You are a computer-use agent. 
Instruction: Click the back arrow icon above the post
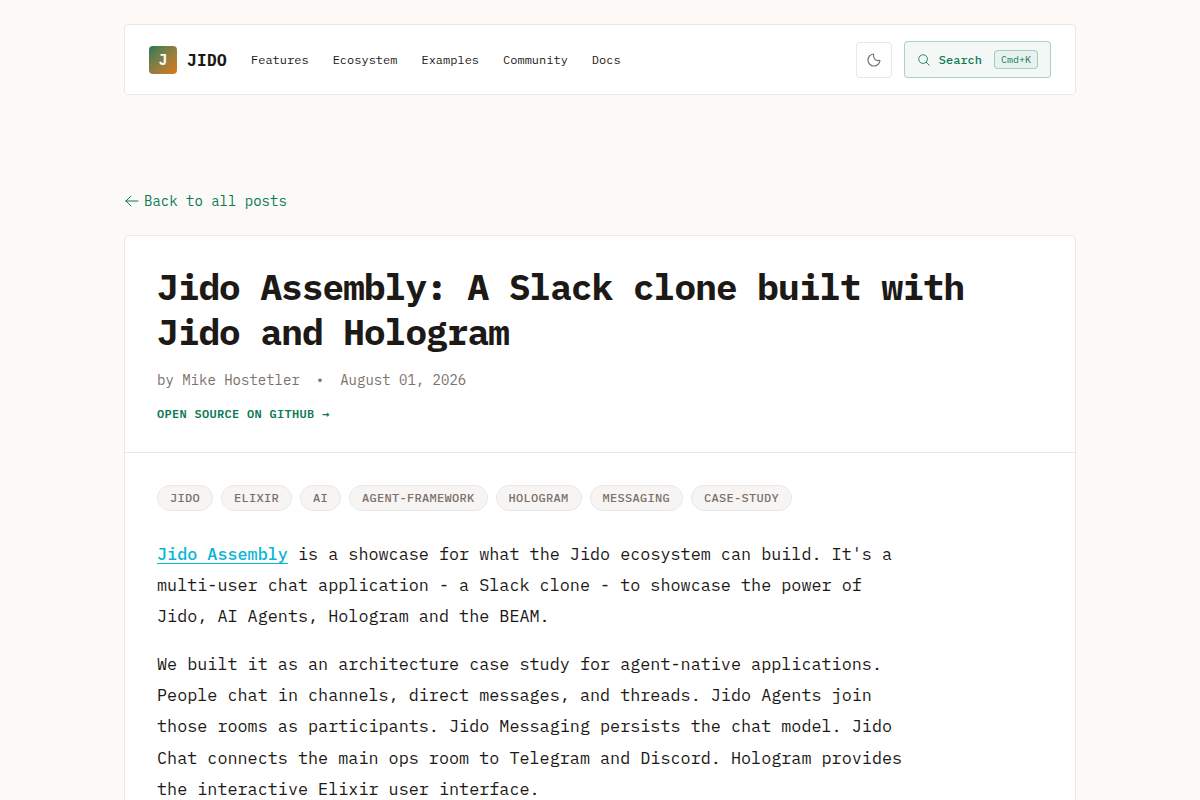click(131, 201)
